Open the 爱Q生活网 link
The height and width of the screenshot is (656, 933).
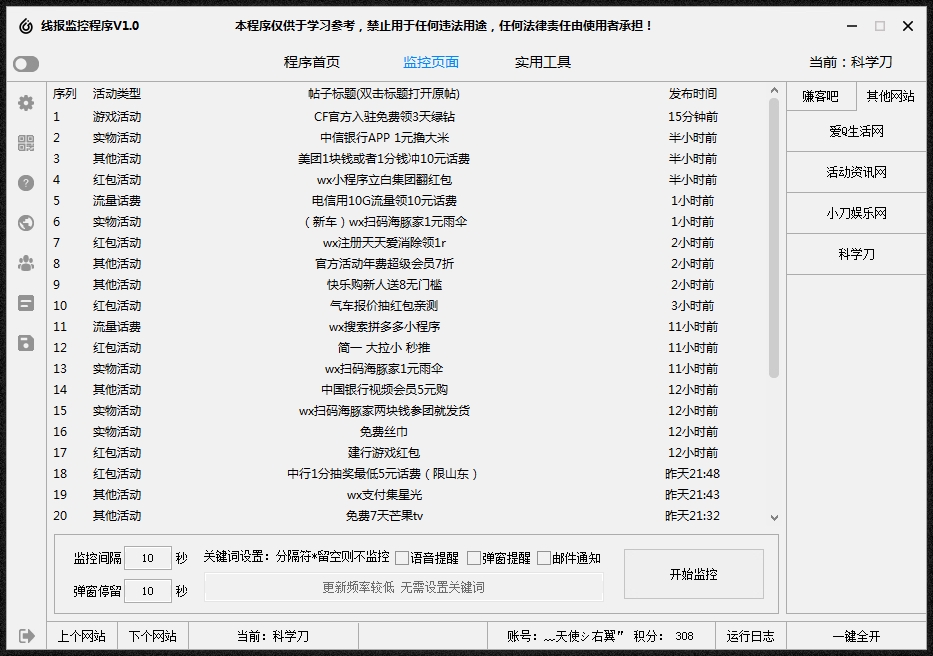856,130
